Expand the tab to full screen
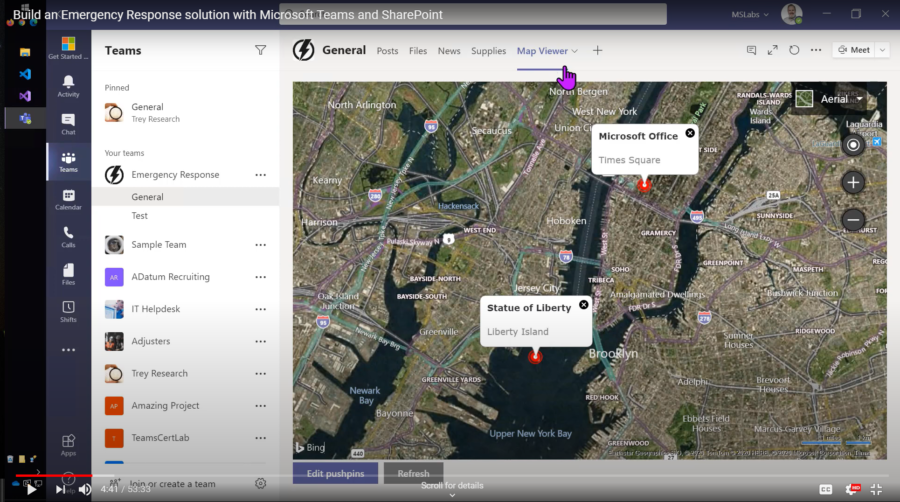 [x=772, y=50]
